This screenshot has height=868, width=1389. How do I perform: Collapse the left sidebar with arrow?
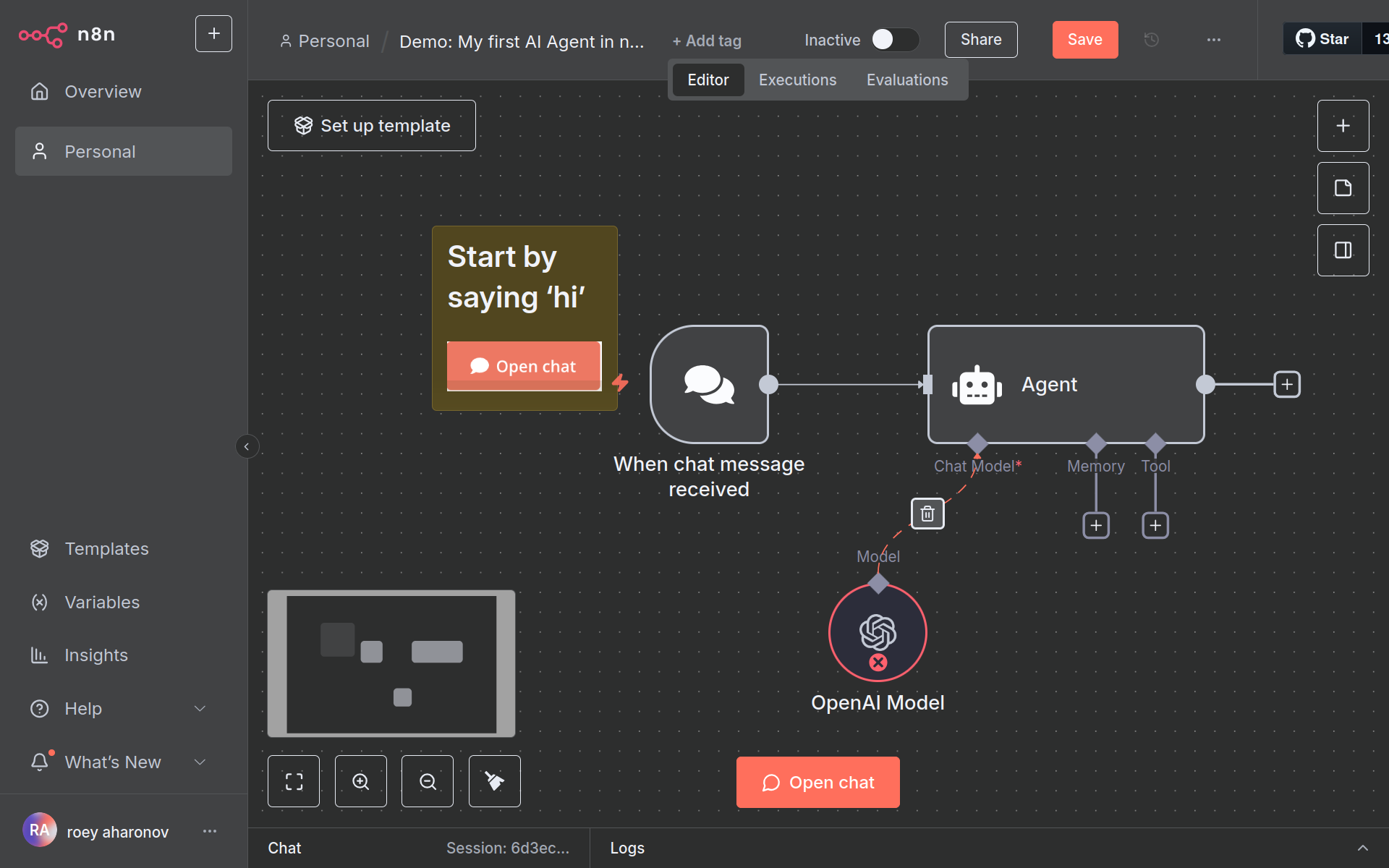pos(247,446)
